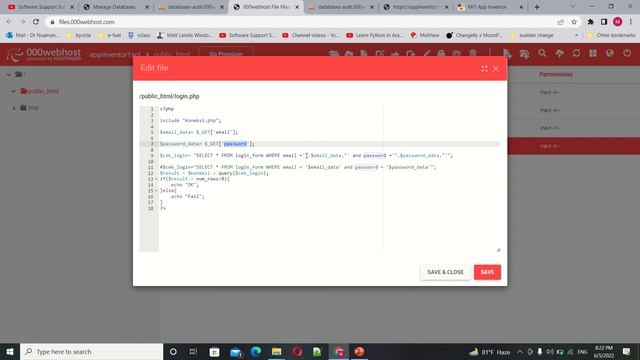Click the files.000webhost.com address bar
This screenshot has width=640, height=360.
click(x=302, y=22)
